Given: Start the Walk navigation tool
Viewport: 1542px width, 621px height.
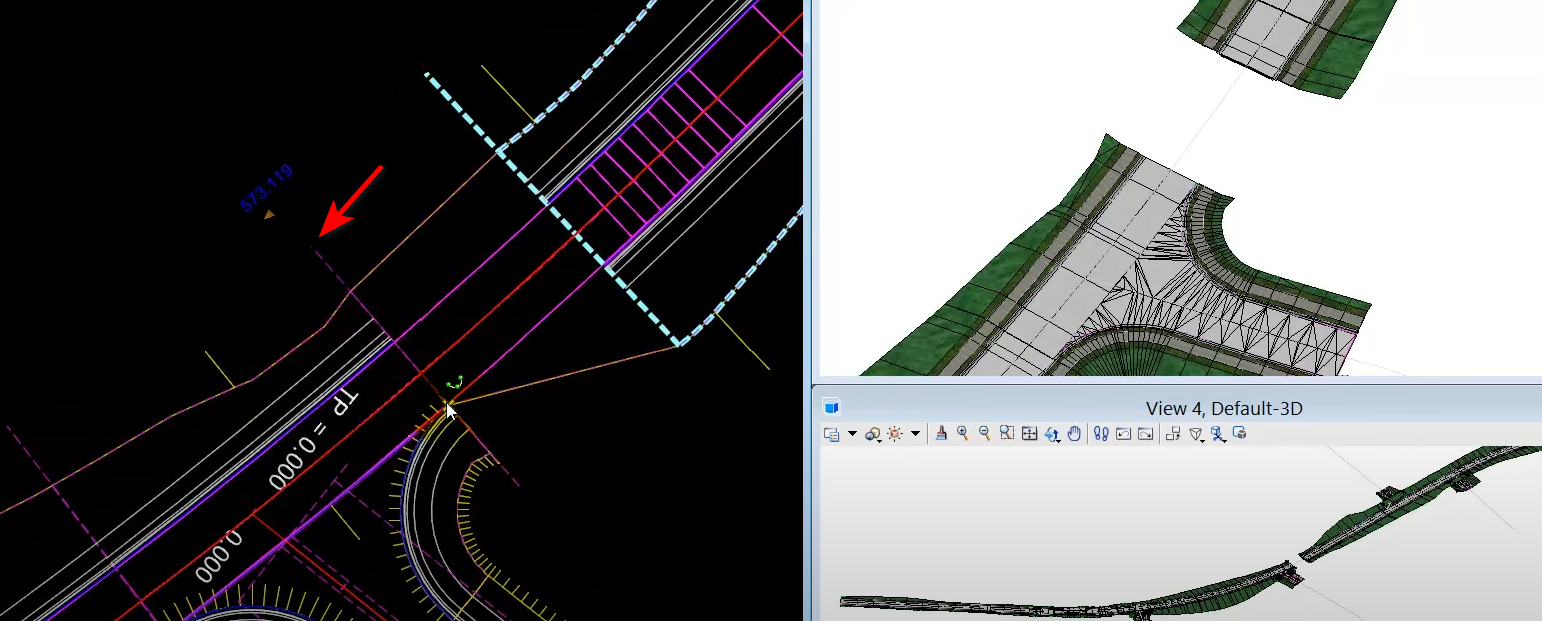Looking at the screenshot, I should pos(1101,434).
